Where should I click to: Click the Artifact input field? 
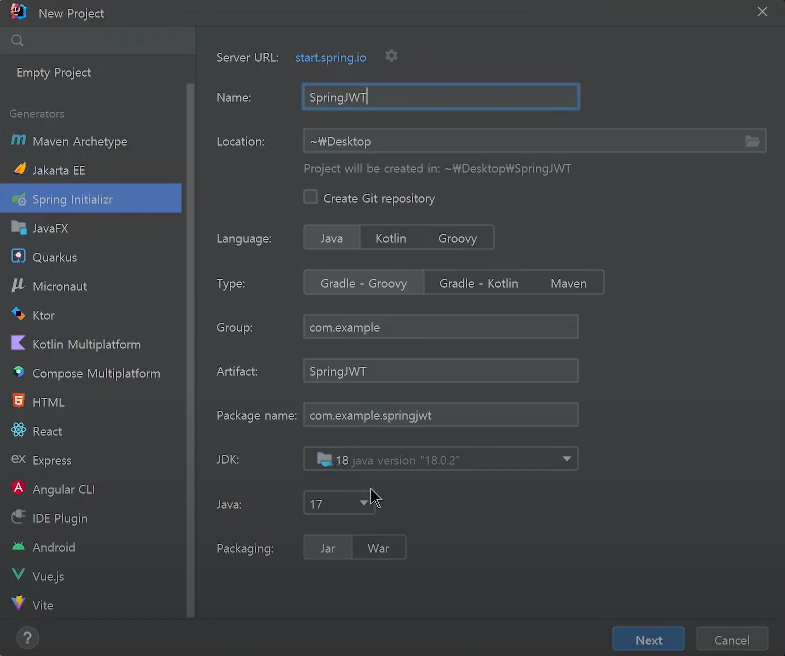441,371
